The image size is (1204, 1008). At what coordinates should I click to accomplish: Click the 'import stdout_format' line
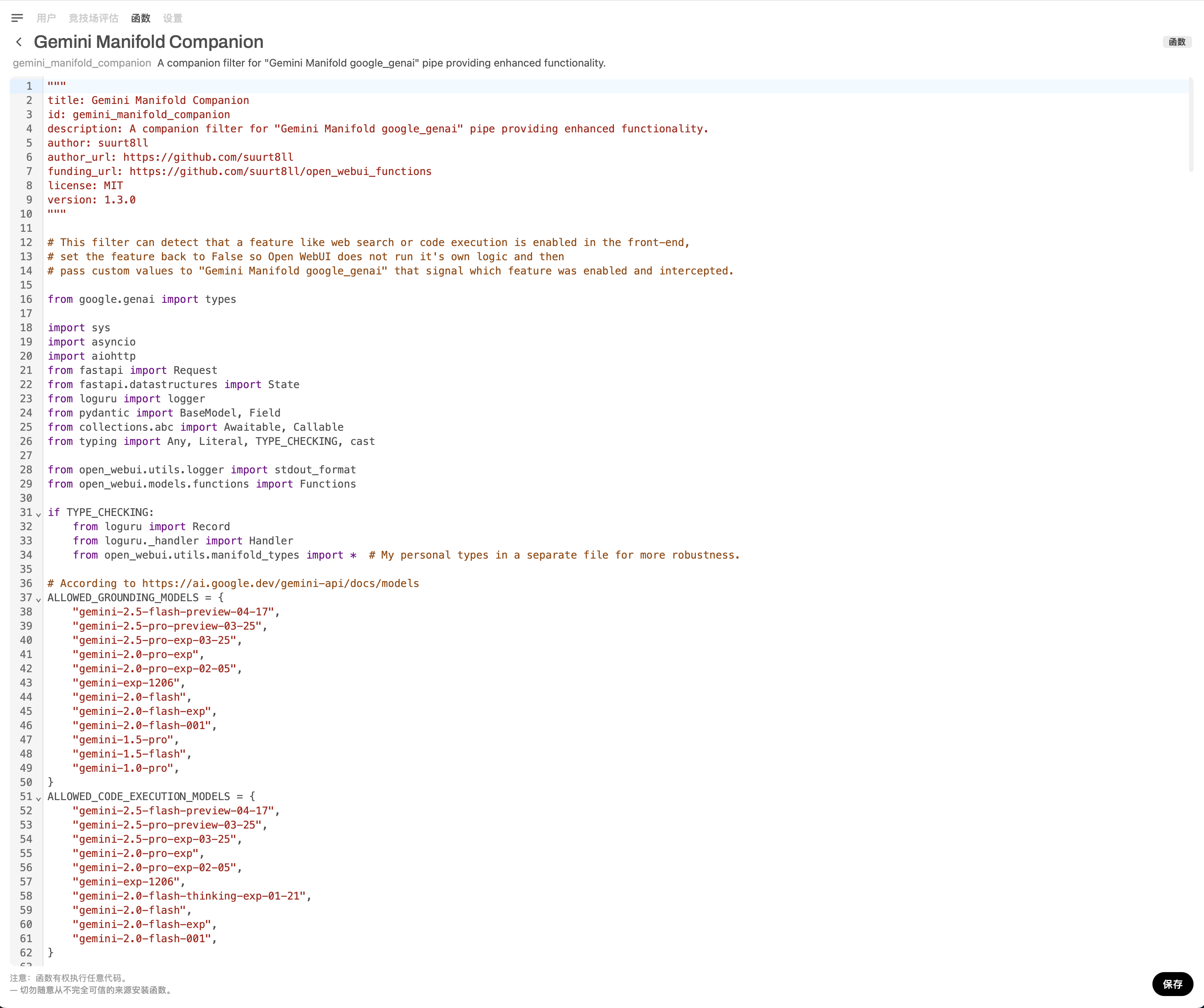click(202, 470)
